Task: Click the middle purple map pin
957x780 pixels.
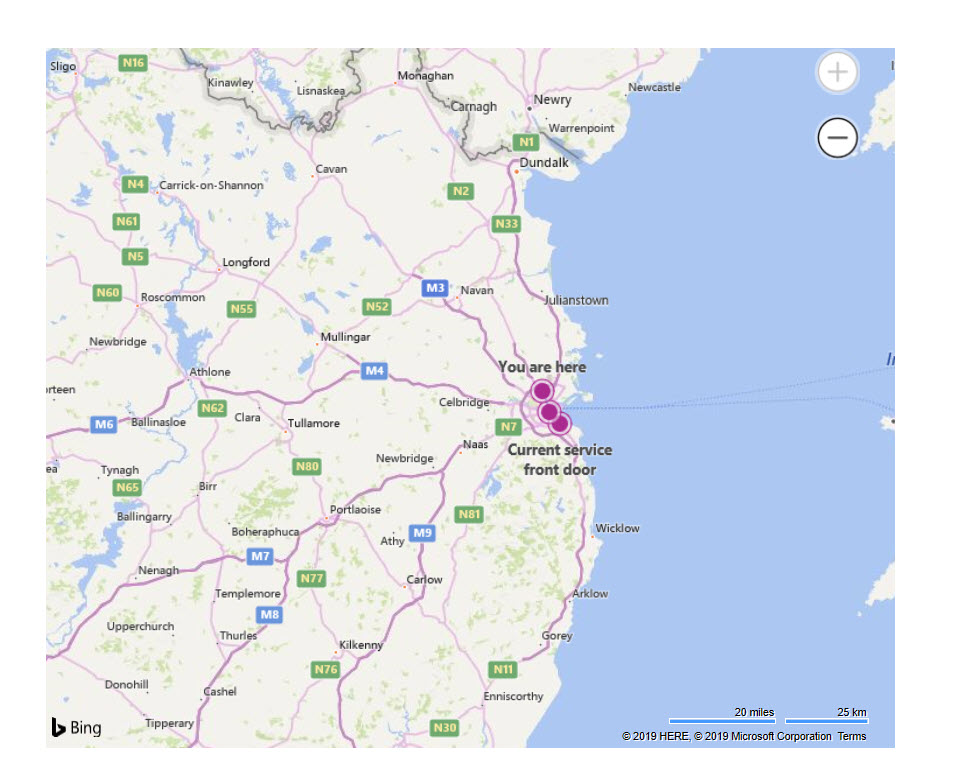Action: click(x=549, y=412)
